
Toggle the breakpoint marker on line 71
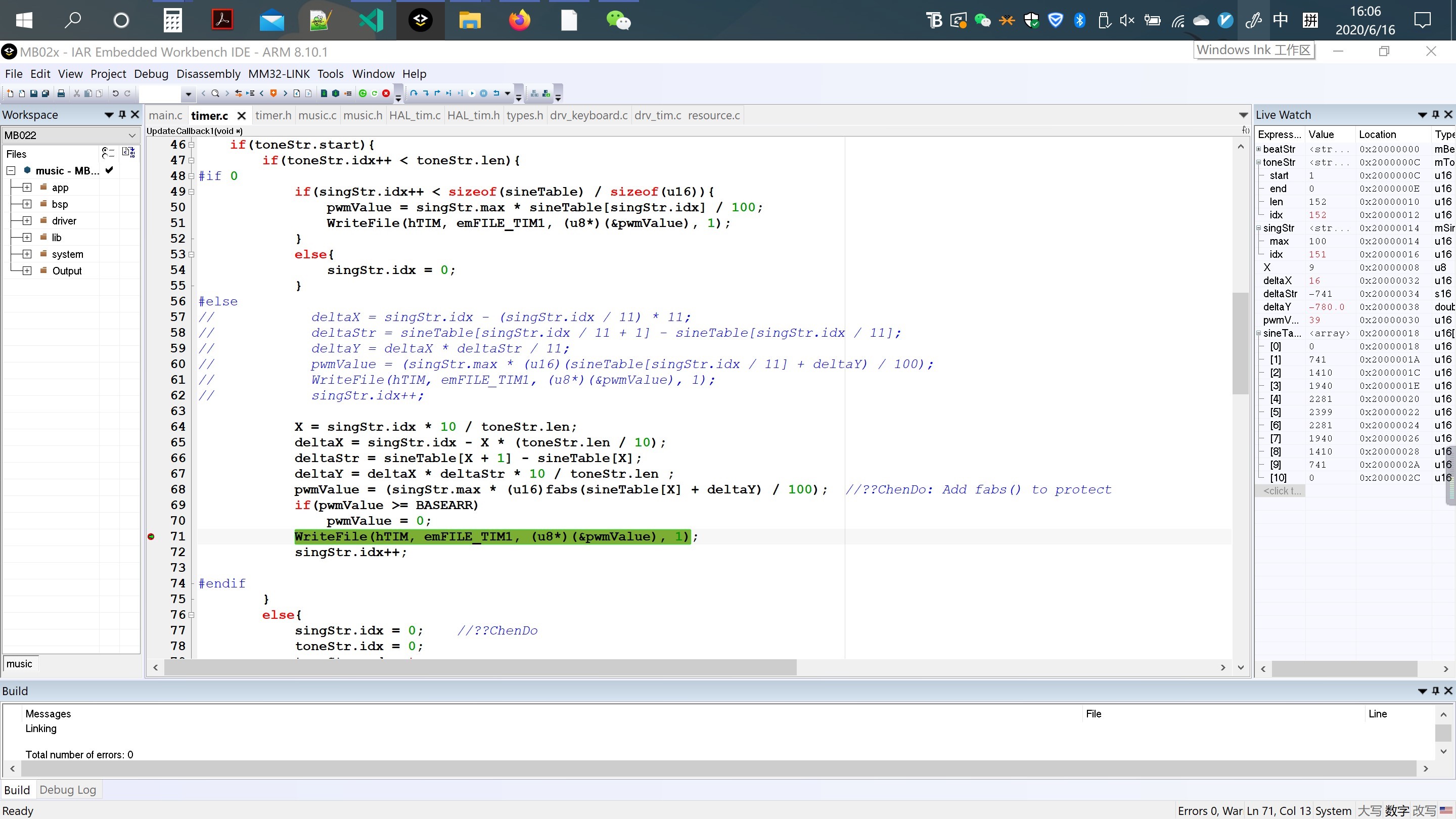151,536
